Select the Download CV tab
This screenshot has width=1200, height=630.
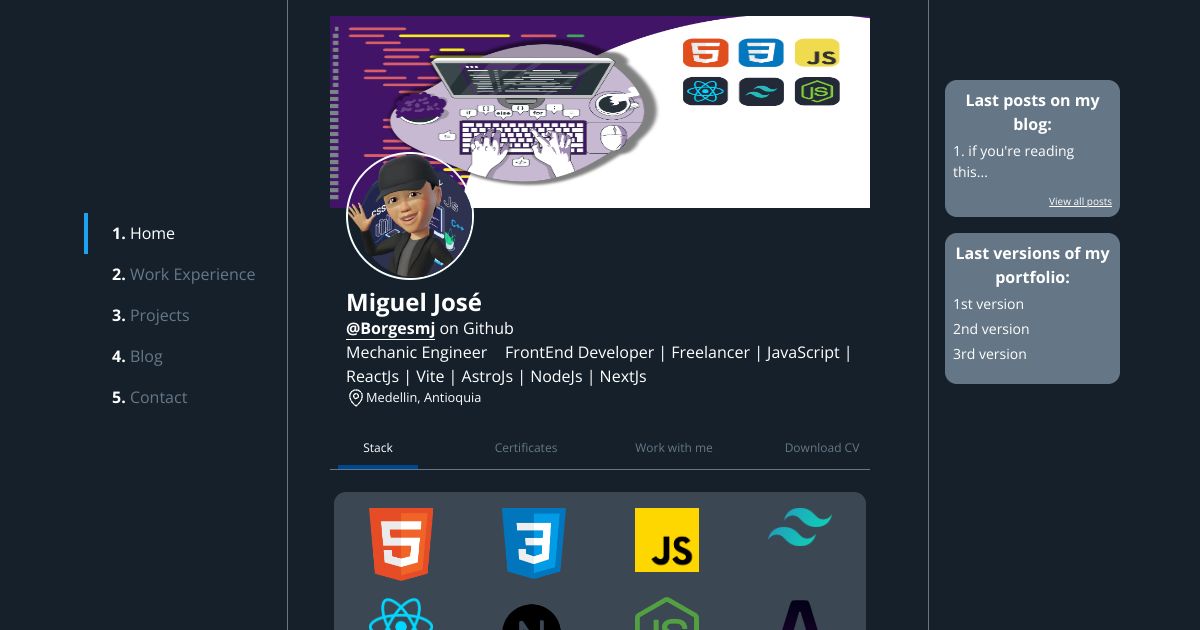point(822,448)
